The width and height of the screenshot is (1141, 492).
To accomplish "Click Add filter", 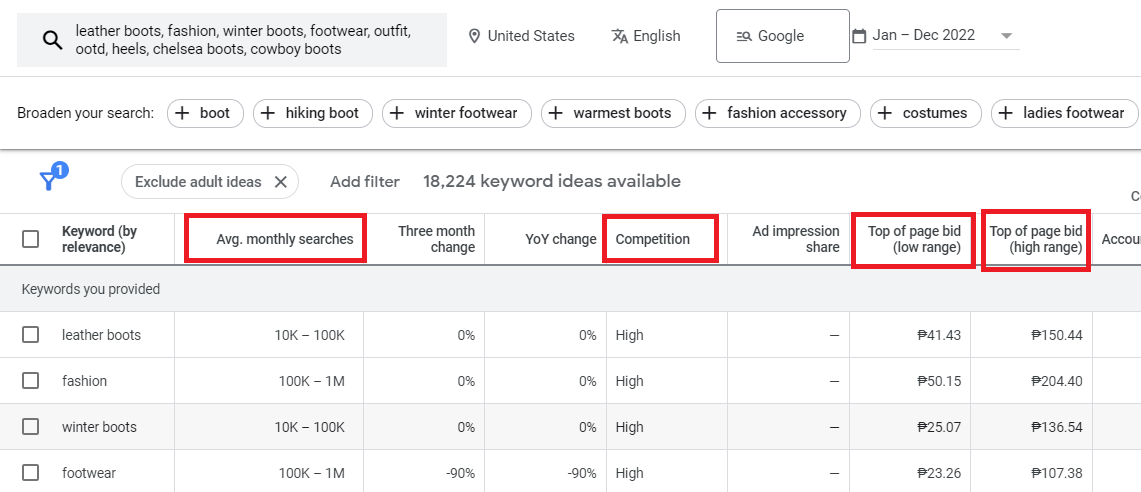I will tap(365, 182).
